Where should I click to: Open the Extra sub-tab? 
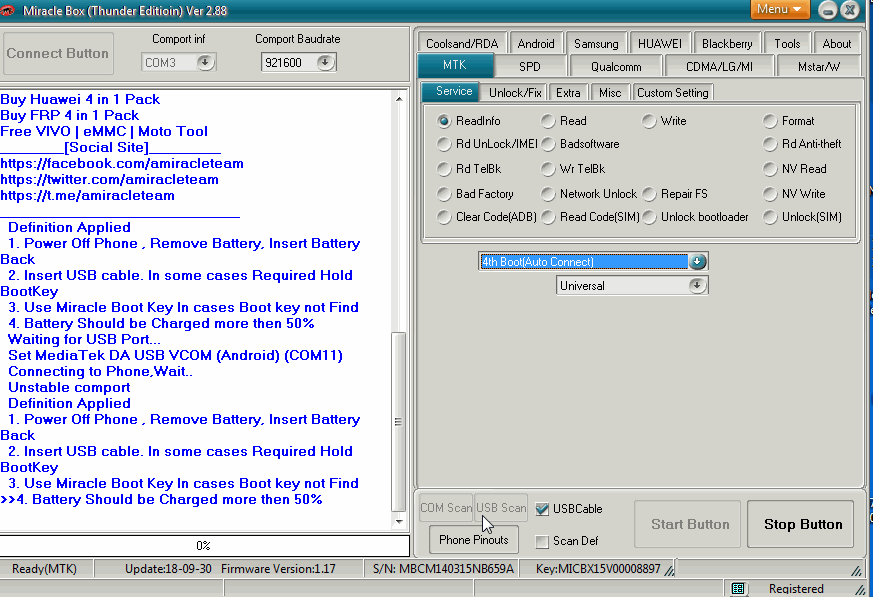click(568, 92)
